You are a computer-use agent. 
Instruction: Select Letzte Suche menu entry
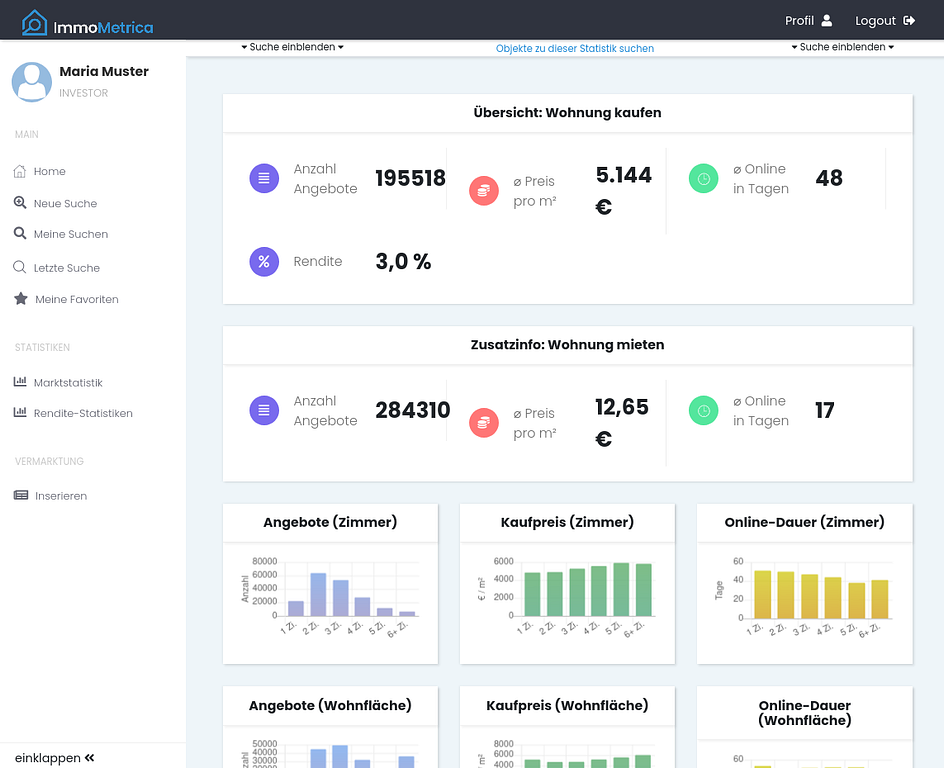click(67, 268)
